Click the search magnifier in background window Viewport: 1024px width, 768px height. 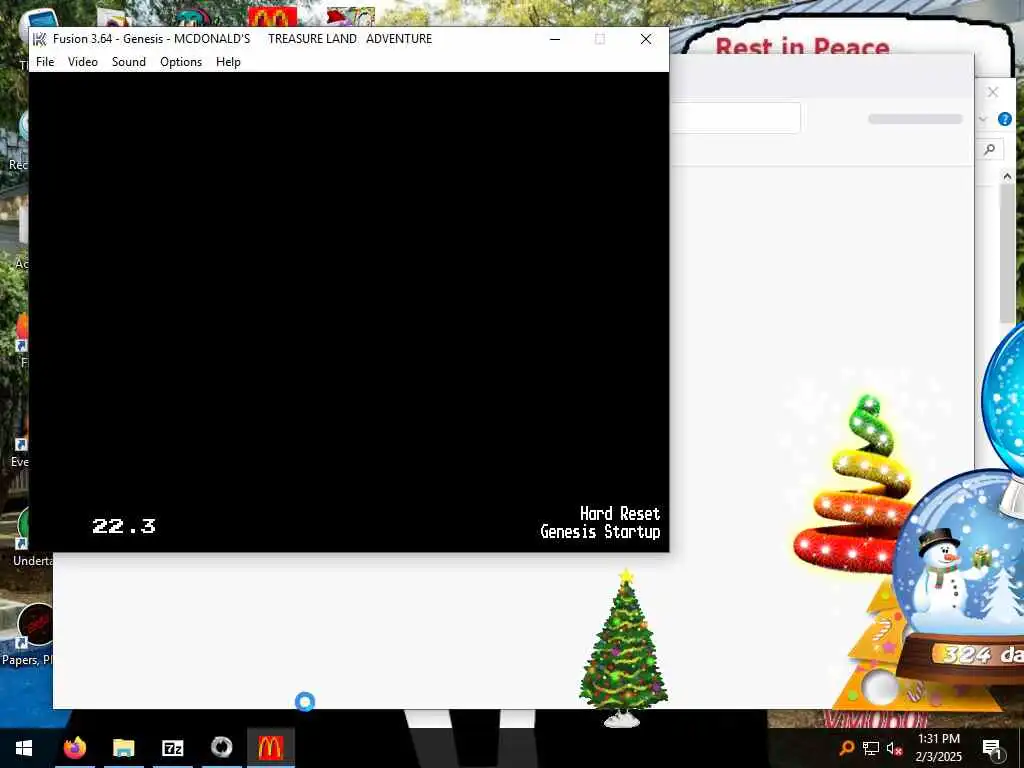(990, 150)
